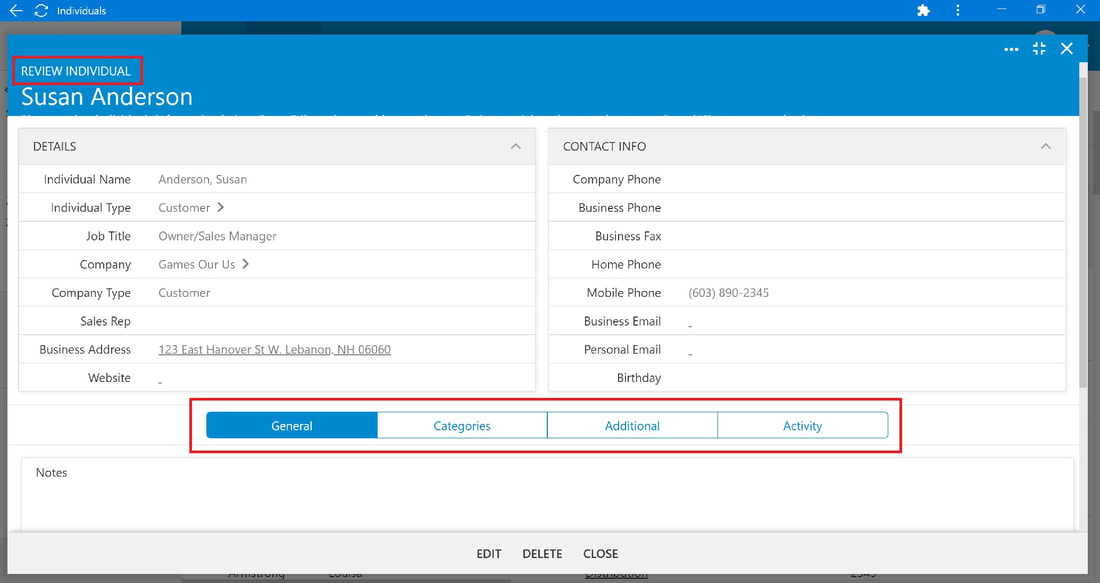Open the Games Our Us company chevron
This screenshot has width=1100, height=583.
[246, 264]
